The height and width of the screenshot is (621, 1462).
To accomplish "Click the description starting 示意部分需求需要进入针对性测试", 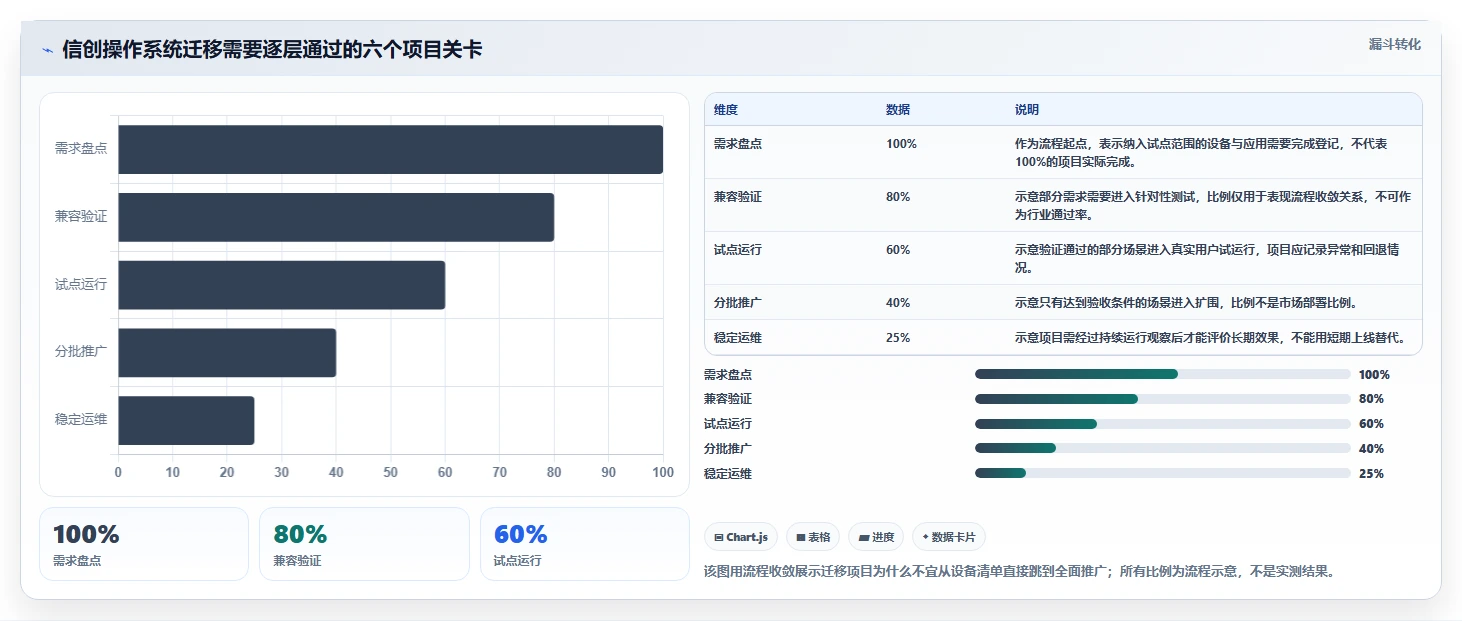I will [1213, 205].
